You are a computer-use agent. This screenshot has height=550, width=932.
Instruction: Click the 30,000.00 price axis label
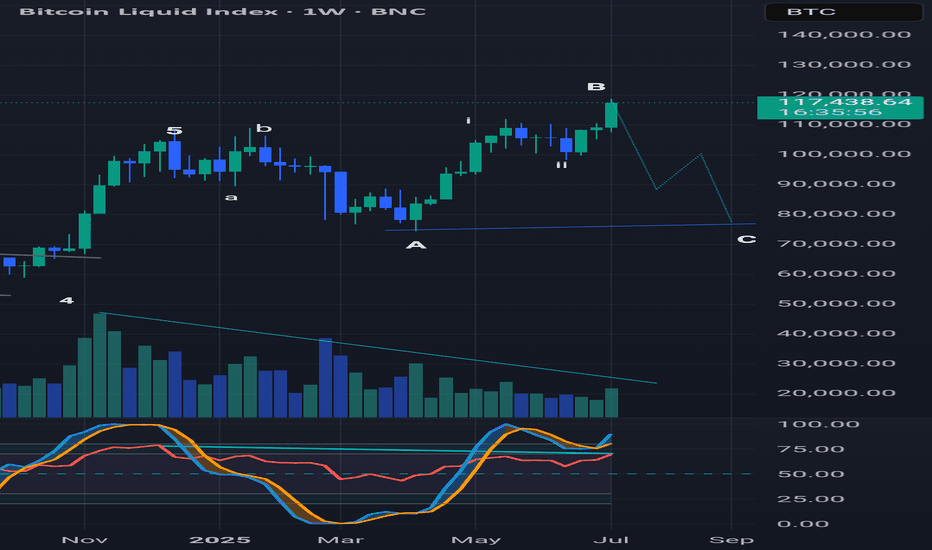pos(836,363)
